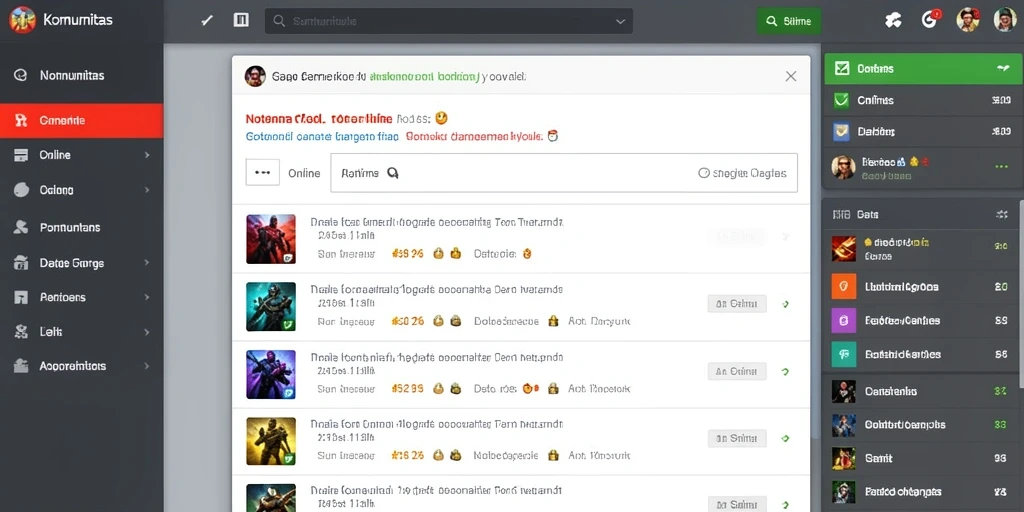Open the red armored game thumbnail

[x=270, y=239]
